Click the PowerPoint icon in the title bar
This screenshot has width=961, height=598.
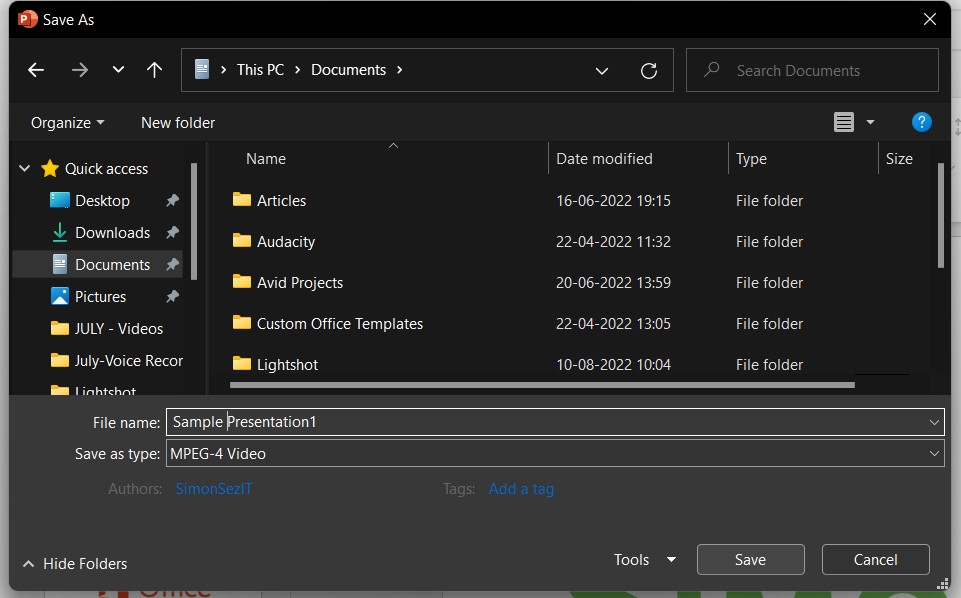tap(26, 19)
